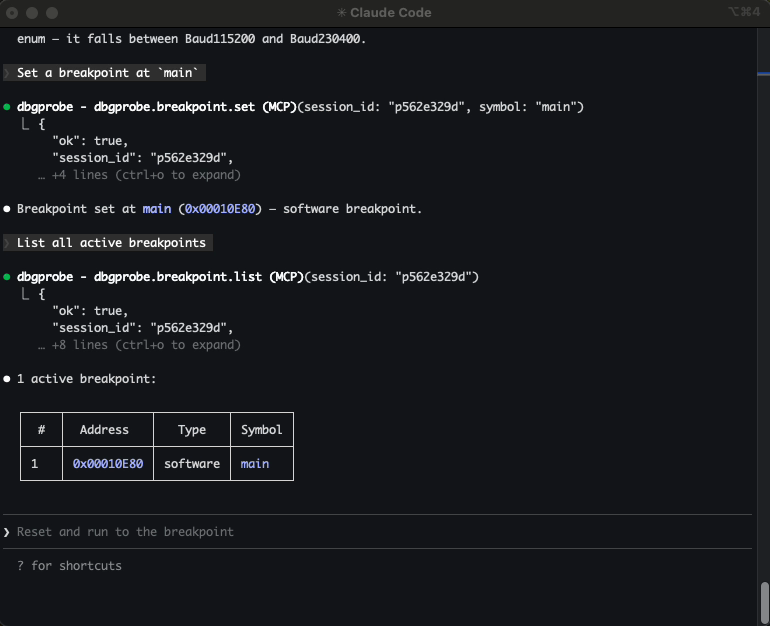Click green status dot beside dbgprobe.breakpoint.set
Screen dimensions: 770x626
tap(7, 107)
